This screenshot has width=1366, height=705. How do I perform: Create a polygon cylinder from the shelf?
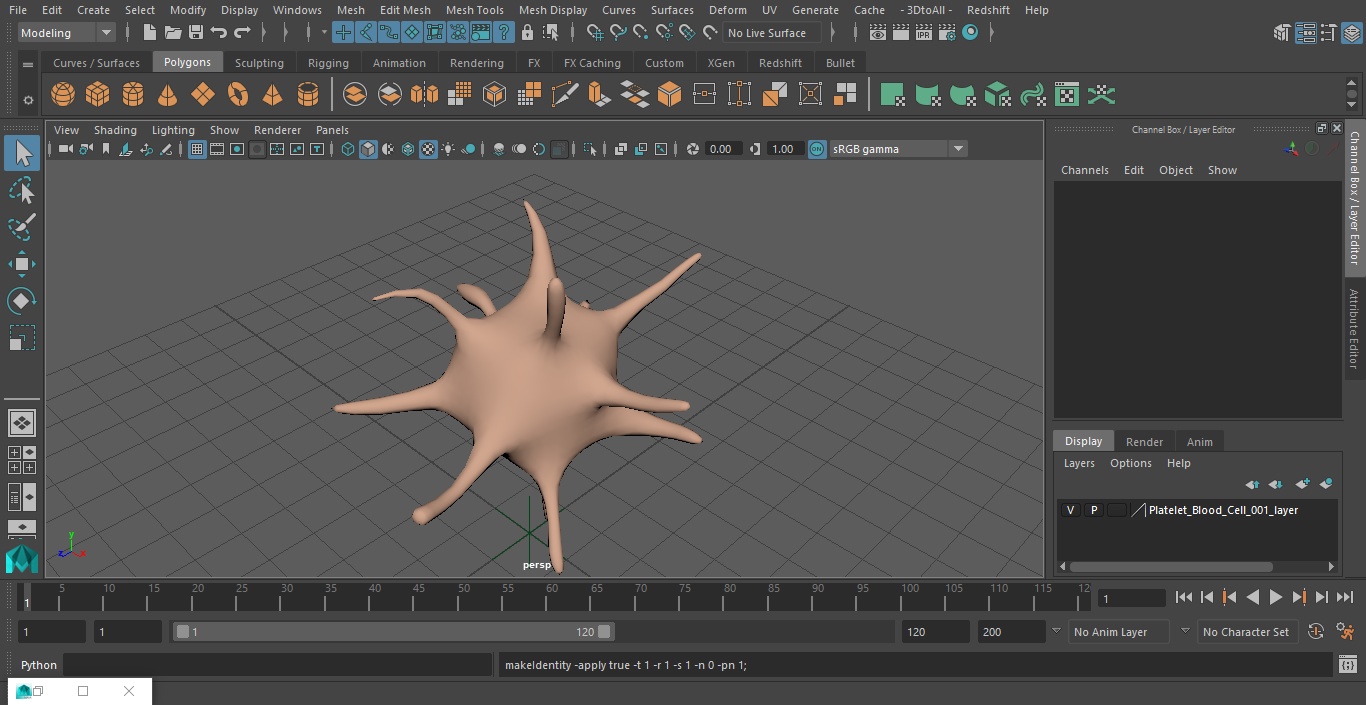pos(133,95)
